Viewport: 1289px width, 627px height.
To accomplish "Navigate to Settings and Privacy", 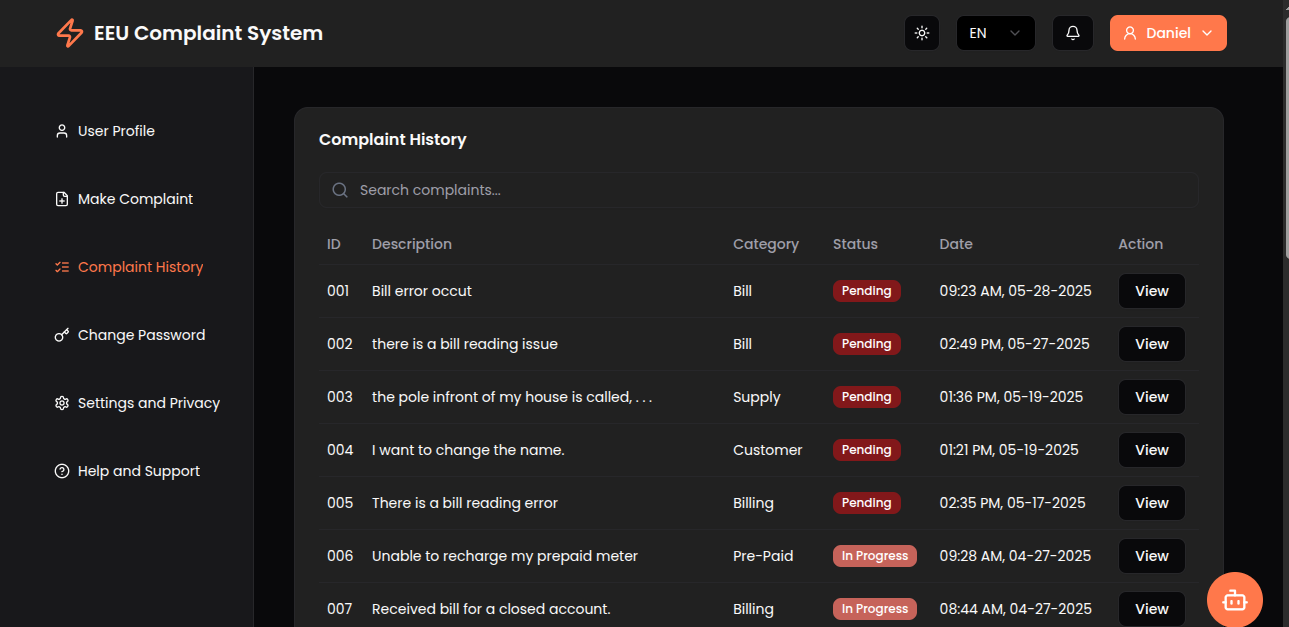I will click(148, 402).
